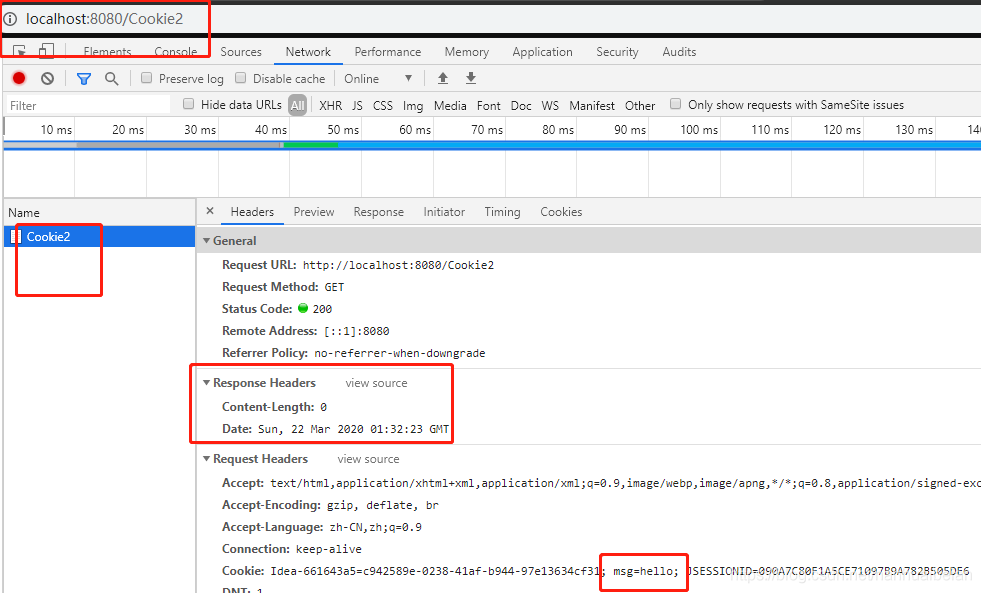View source of Response Headers

[x=376, y=383]
